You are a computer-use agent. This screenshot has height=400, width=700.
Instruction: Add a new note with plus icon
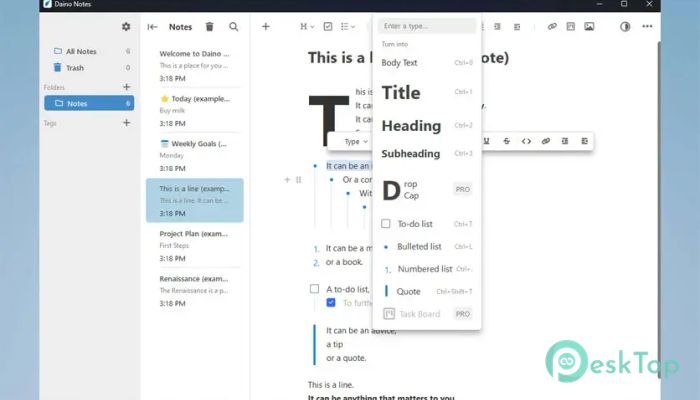tap(266, 27)
